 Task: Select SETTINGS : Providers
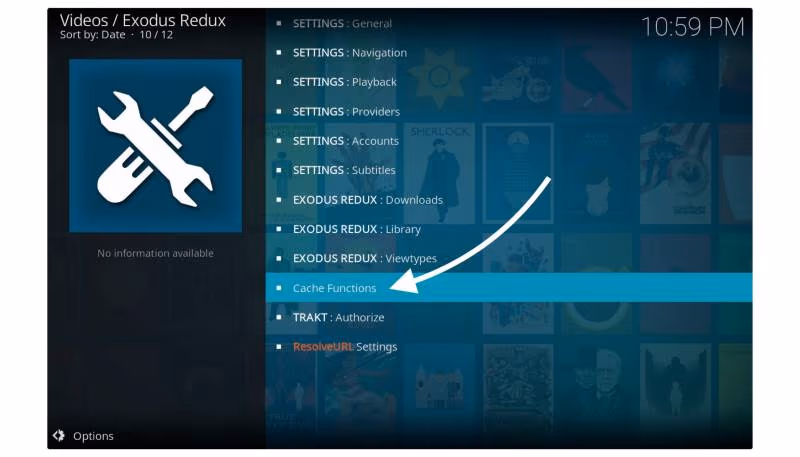click(x=509, y=111)
